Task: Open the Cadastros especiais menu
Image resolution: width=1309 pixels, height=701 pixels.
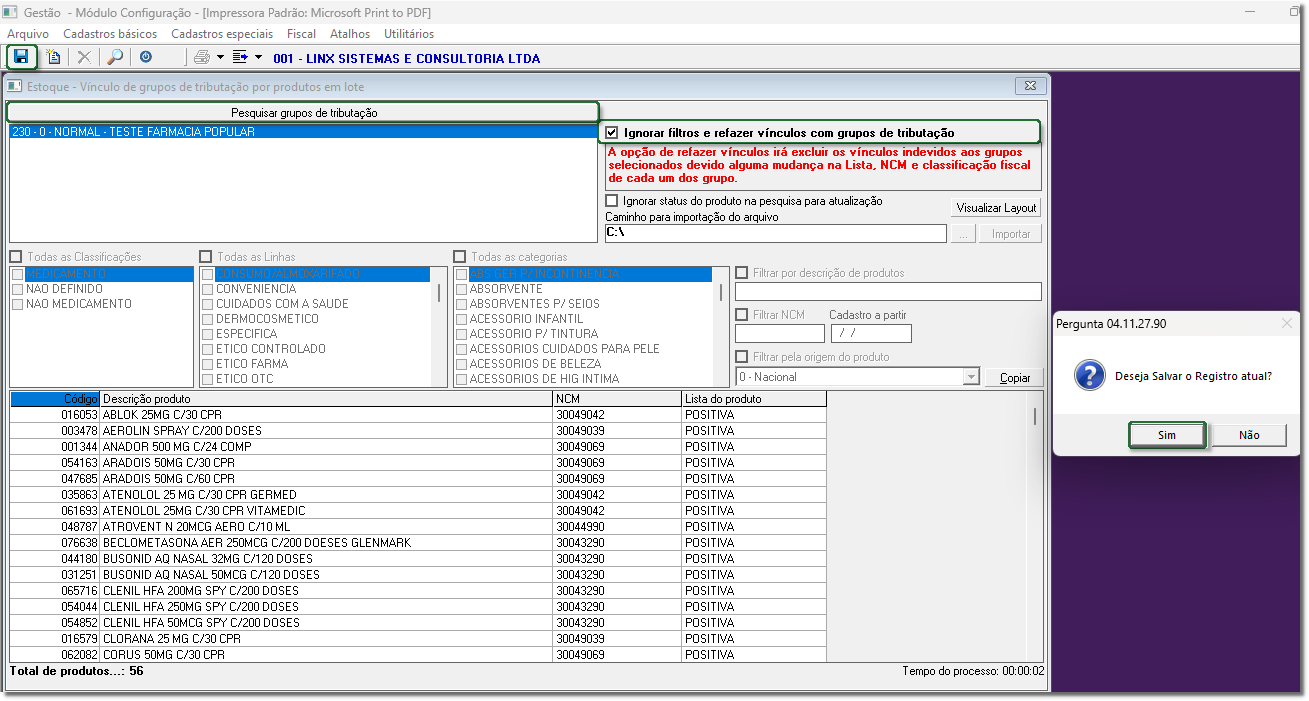Action: [222, 34]
